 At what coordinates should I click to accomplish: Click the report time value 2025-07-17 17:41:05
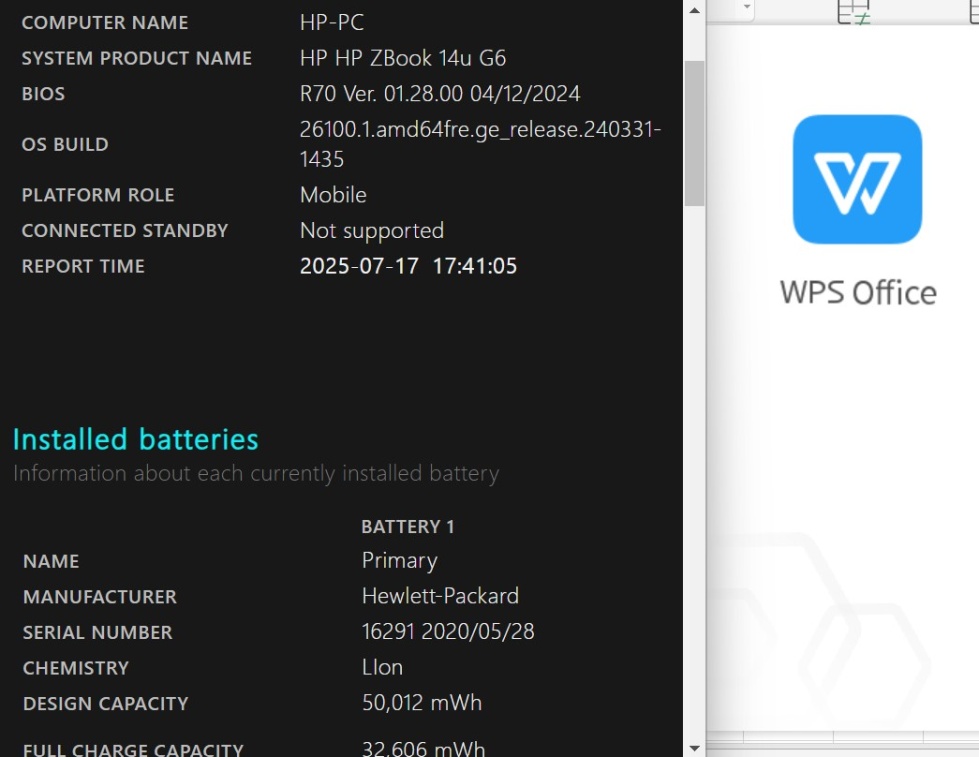click(x=408, y=266)
